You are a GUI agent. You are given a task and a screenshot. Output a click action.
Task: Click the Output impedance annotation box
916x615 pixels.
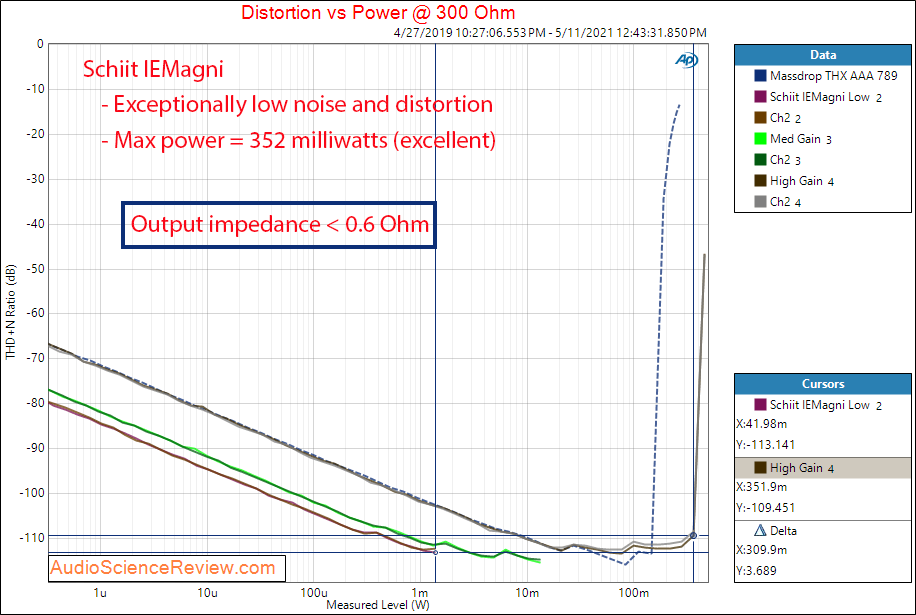click(x=279, y=225)
